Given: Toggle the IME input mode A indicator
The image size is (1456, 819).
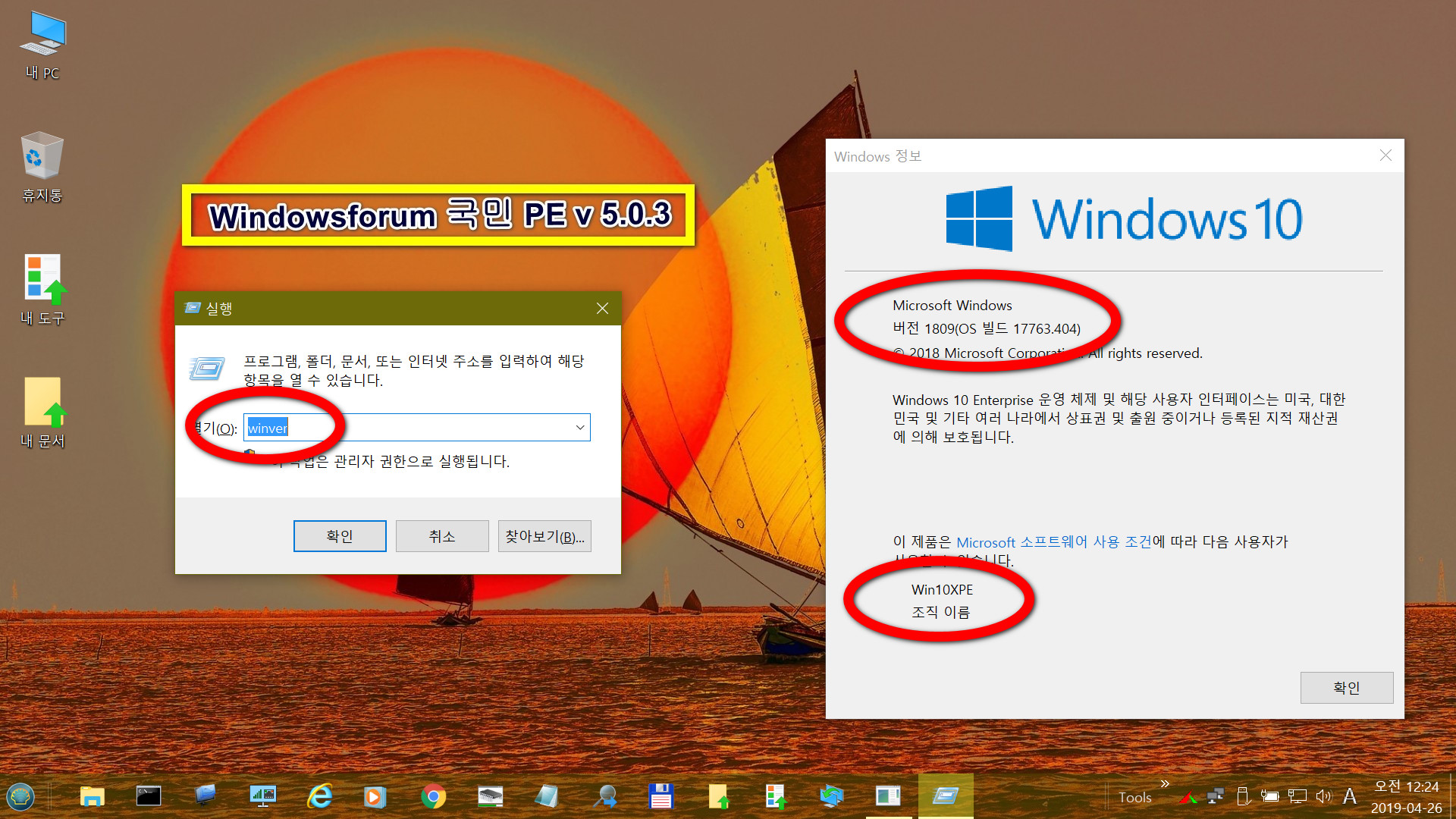Looking at the screenshot, I should tap(1350, 796).
